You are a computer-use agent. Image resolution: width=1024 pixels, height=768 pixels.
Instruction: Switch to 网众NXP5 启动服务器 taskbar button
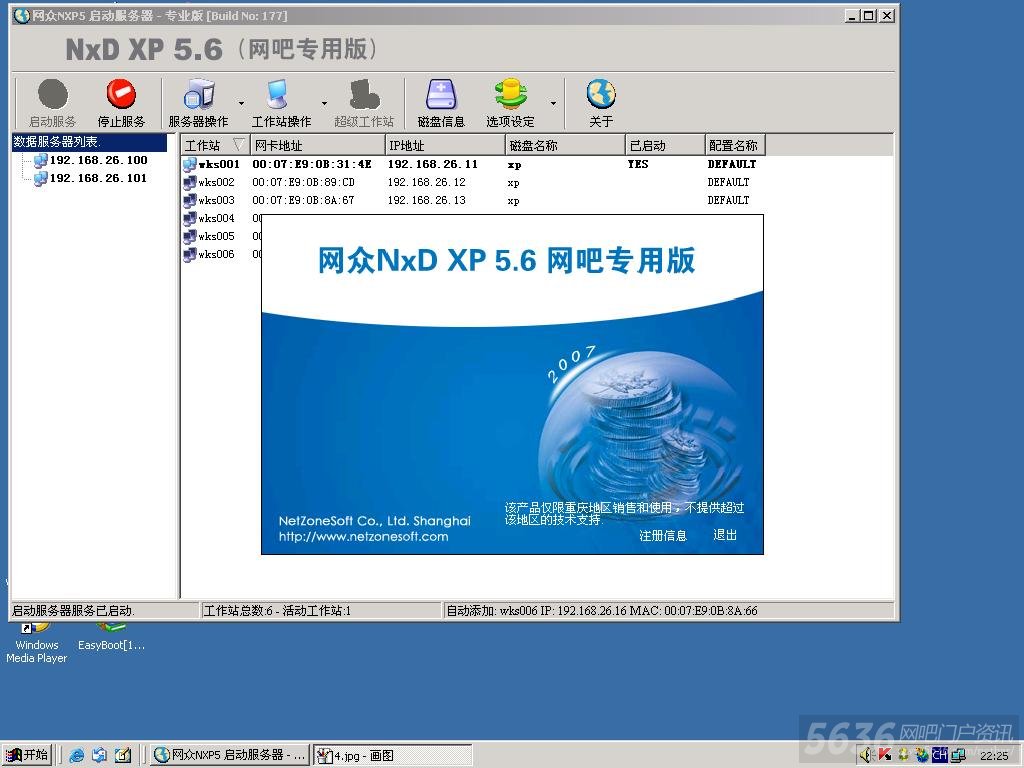click(x=229, y=755)
